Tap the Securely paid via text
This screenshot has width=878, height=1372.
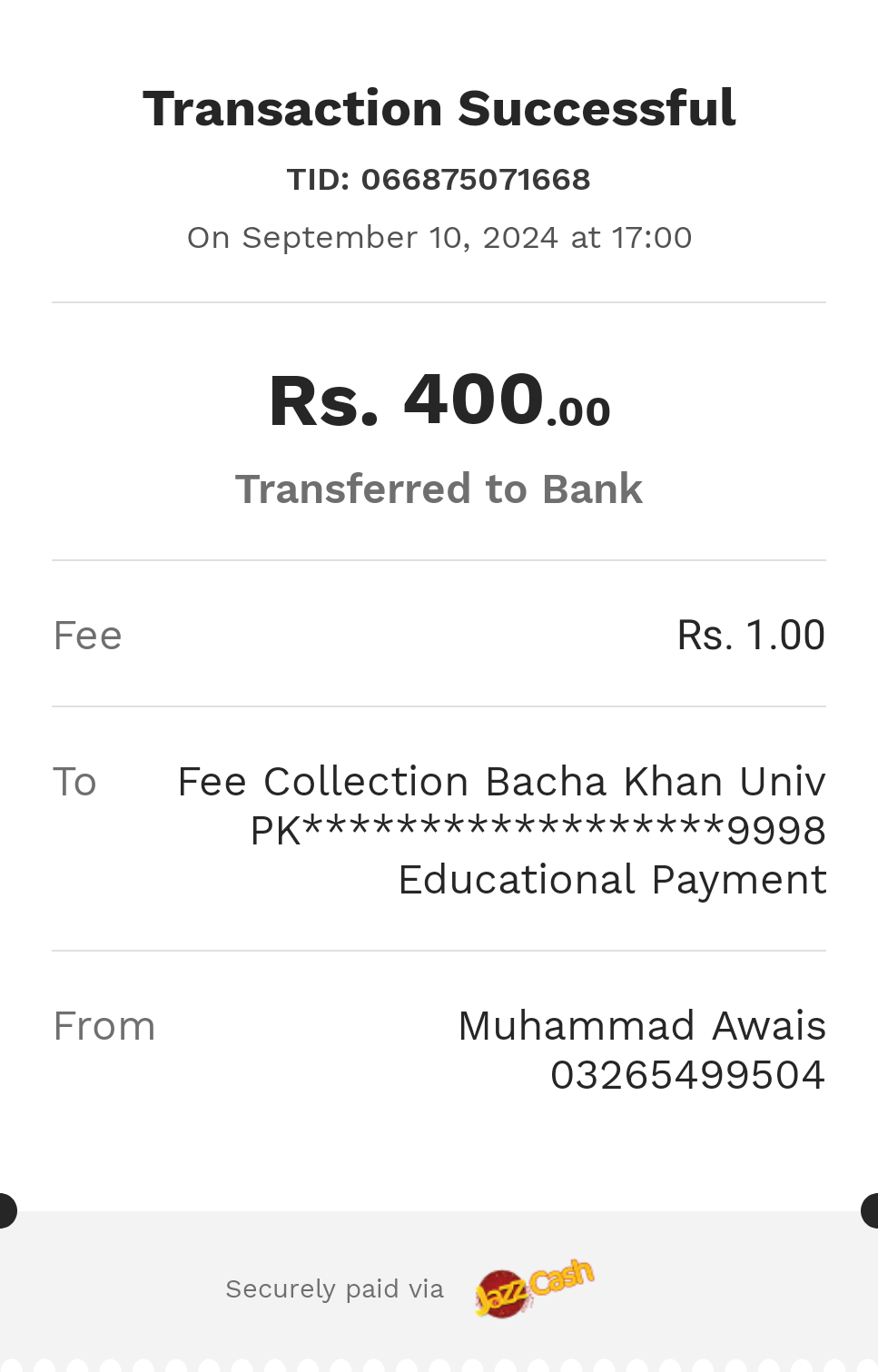334,1288
